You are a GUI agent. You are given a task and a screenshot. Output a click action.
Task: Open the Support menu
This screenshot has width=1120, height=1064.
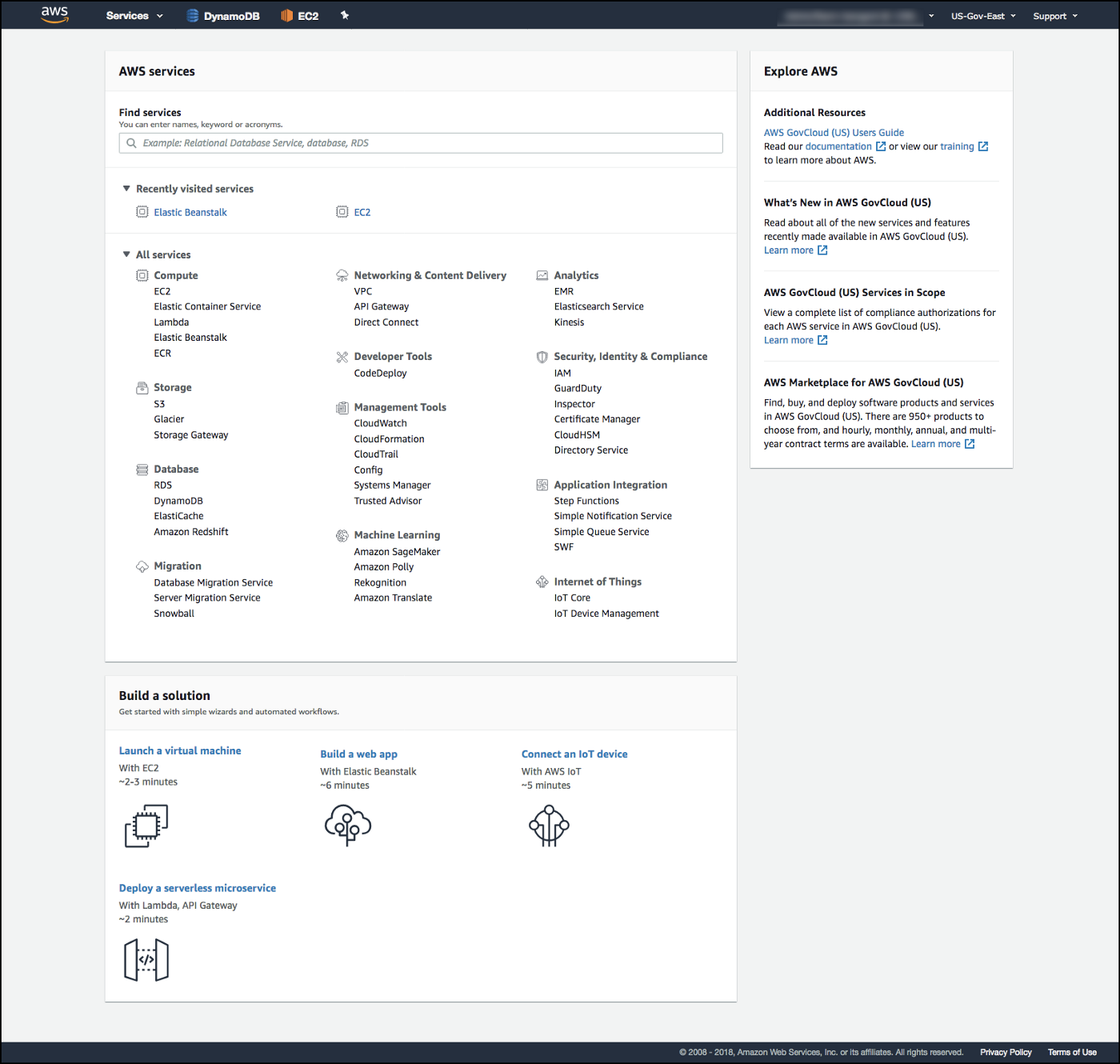point(1054,15)
